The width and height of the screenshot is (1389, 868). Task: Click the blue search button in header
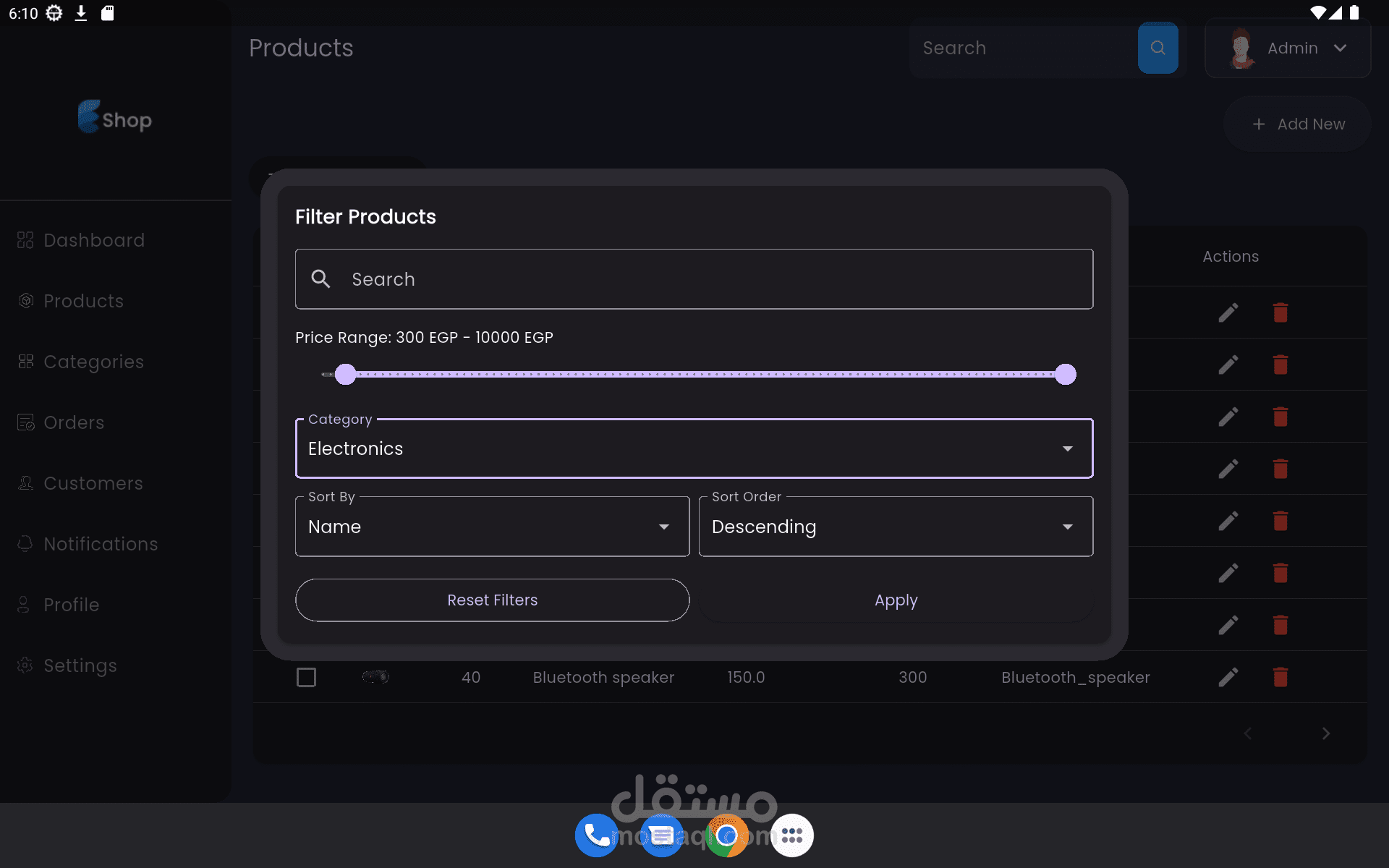click(x=1157, y=48)
